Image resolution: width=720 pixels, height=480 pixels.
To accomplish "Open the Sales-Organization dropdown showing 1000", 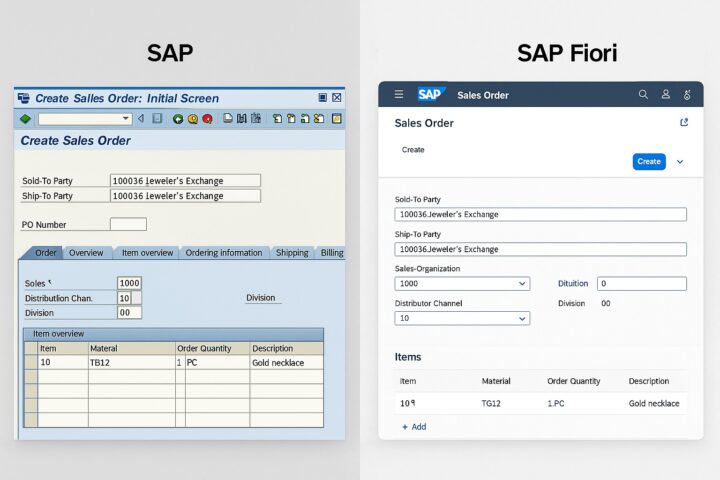I will [462, 283].
